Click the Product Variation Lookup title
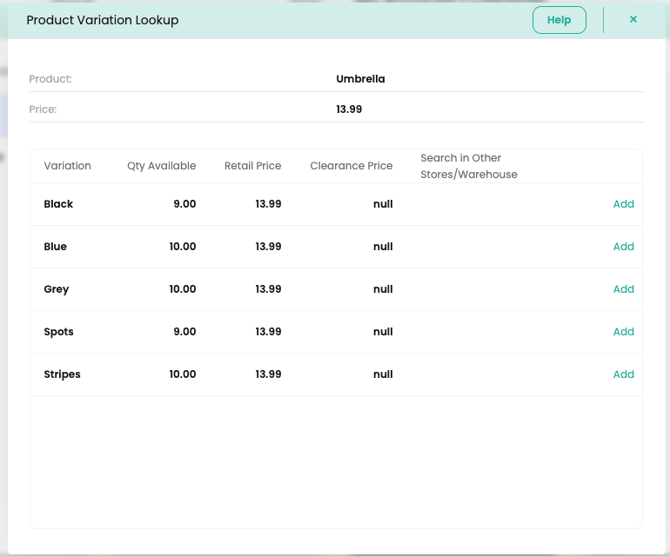This screenshot has width=670, height=556. click(102, 20)
